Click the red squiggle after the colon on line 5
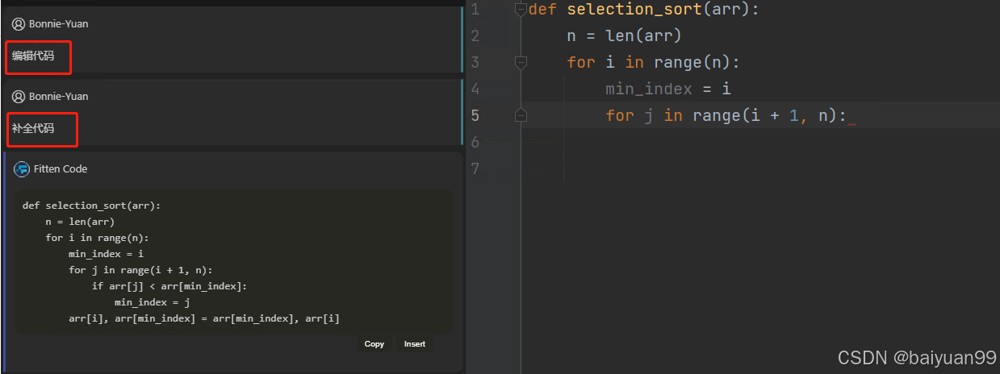The height and width of the screenshot is (374, 1000). click(851, 124)
